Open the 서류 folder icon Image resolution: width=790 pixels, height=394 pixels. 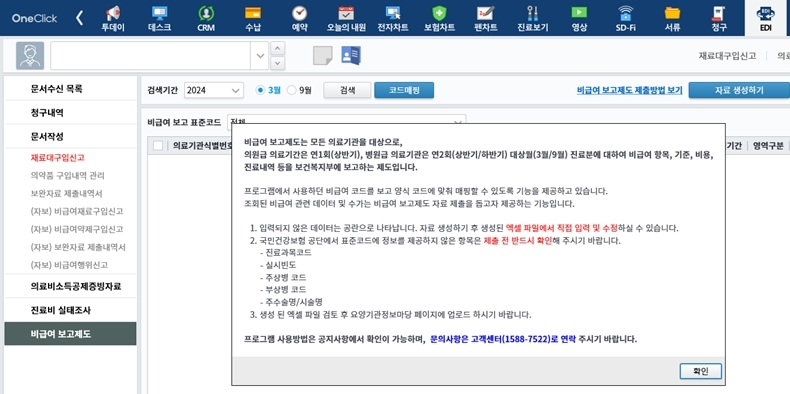pyautogui.click(x=672, y=18)
